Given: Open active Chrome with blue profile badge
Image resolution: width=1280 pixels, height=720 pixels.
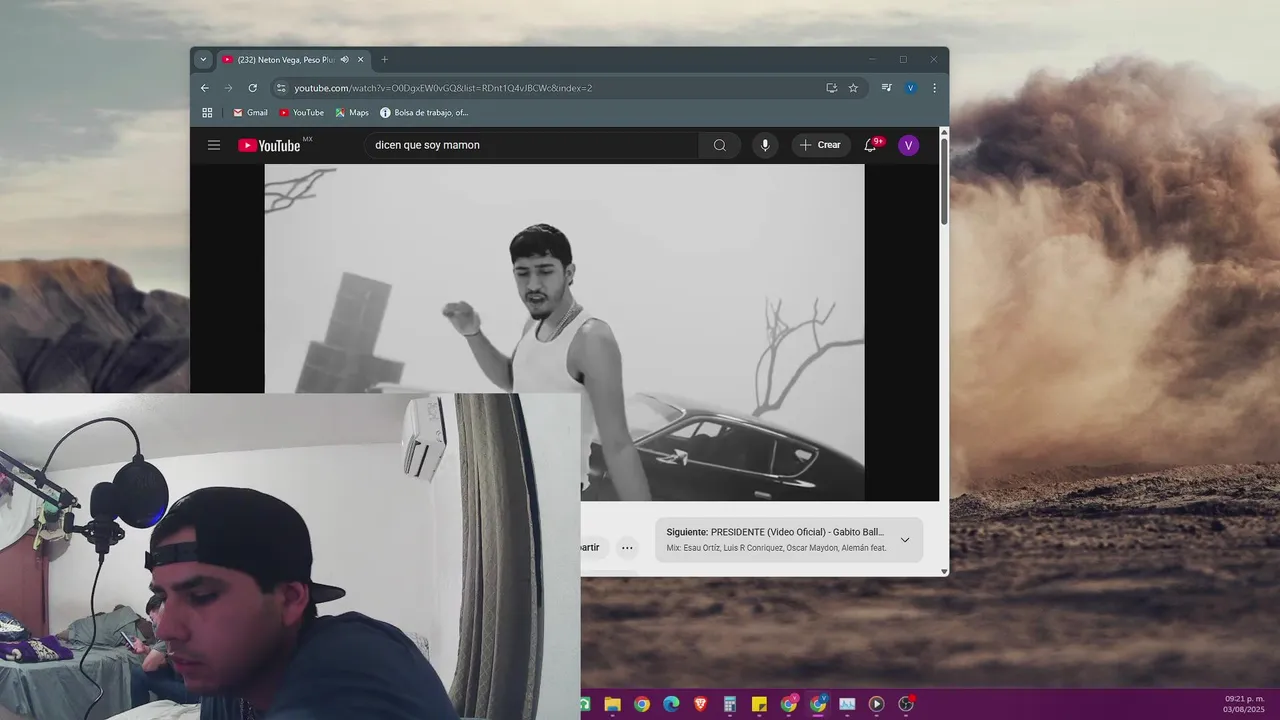Looking at the screenshot, I should (x=818, y=704).
